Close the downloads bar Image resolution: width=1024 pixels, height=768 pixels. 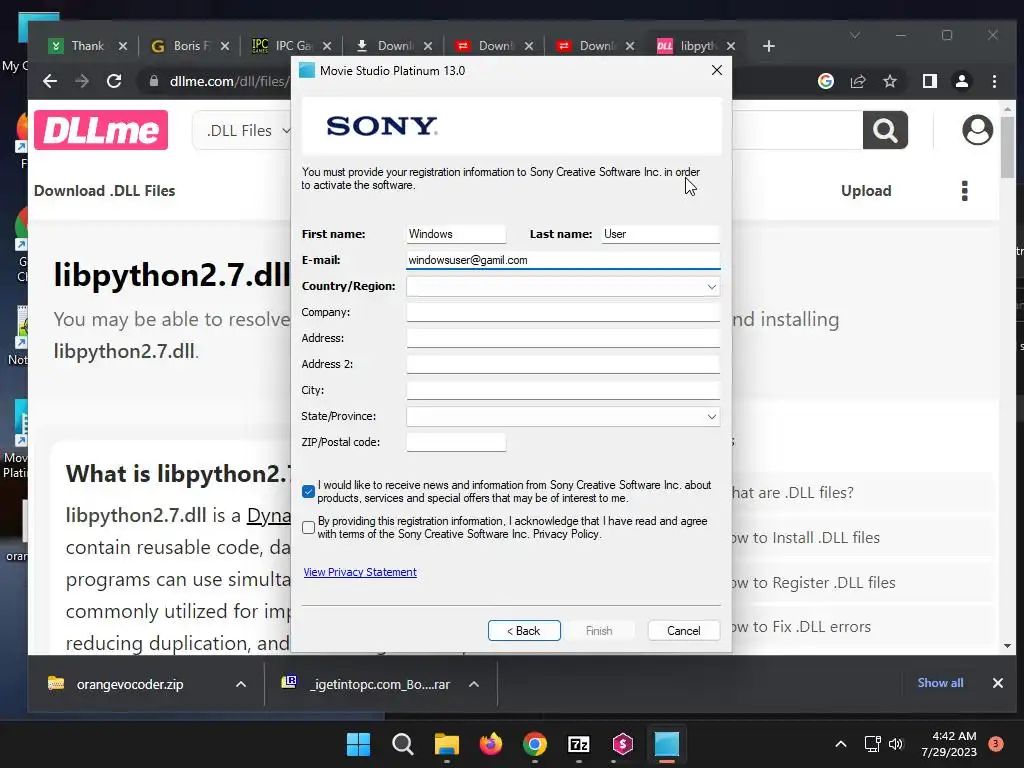pos(997,683)
